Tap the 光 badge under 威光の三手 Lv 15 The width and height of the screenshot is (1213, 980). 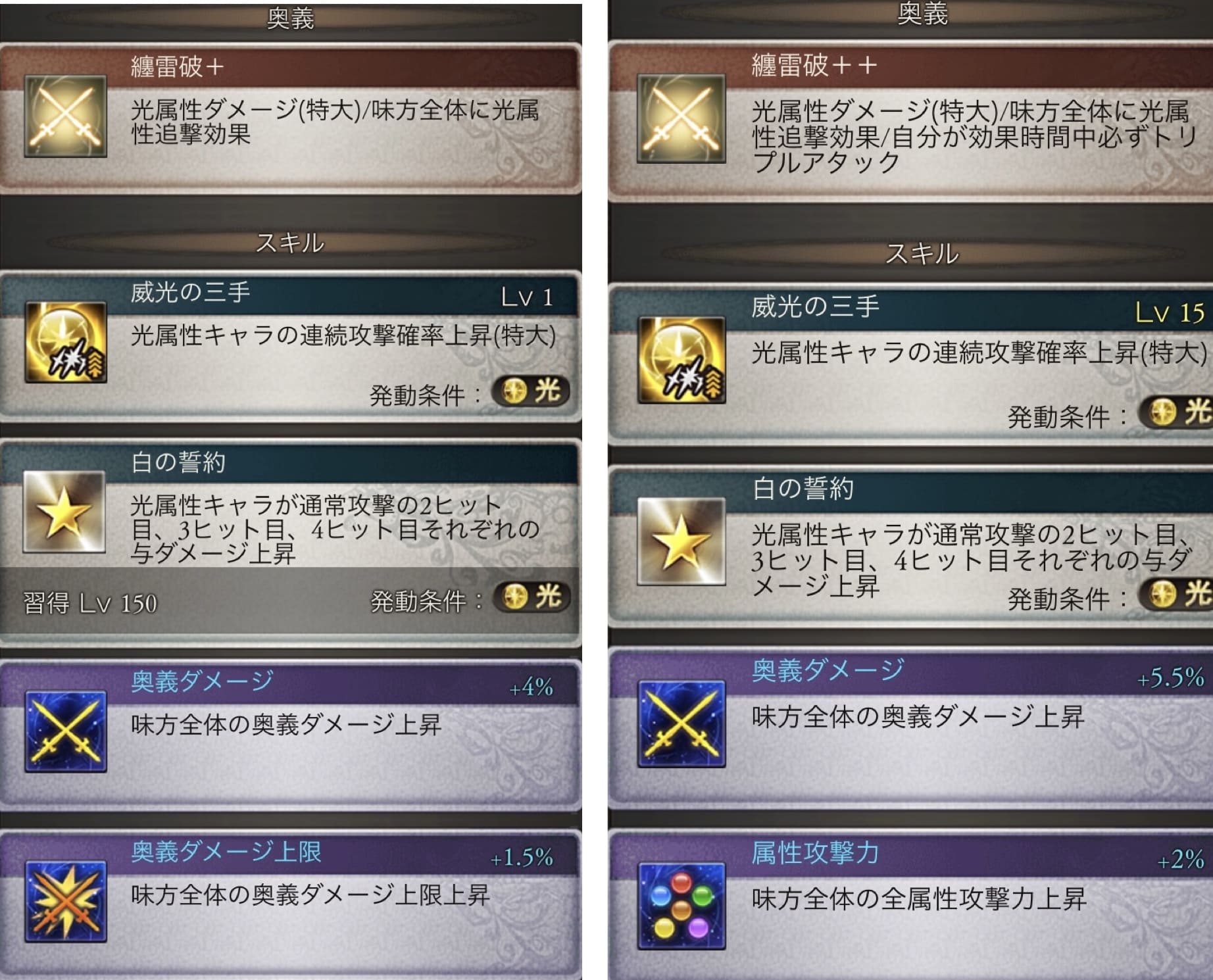tap(1176, 412)
